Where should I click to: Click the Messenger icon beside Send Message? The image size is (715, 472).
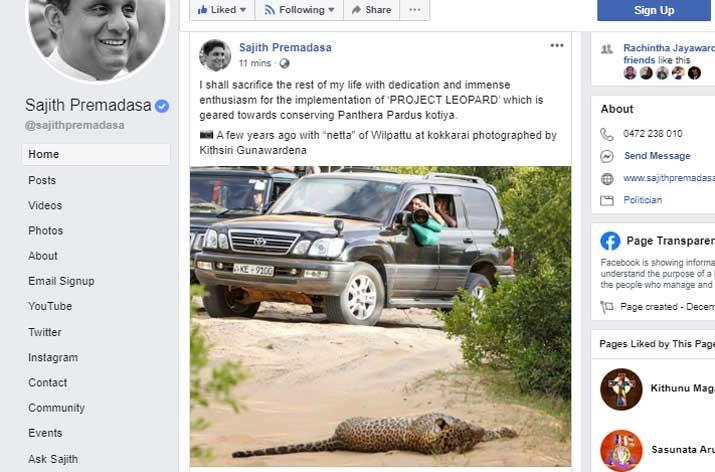pos(607,156)
